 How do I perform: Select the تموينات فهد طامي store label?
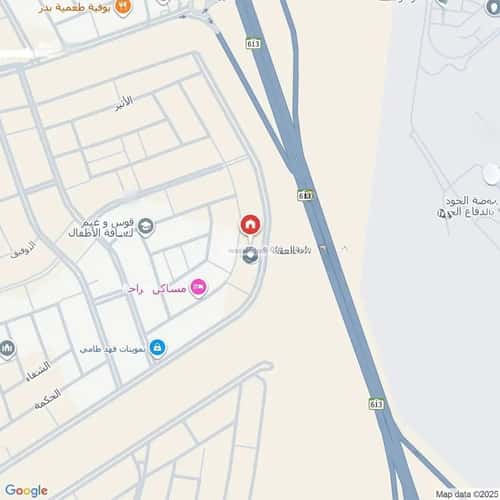(112, 349)
